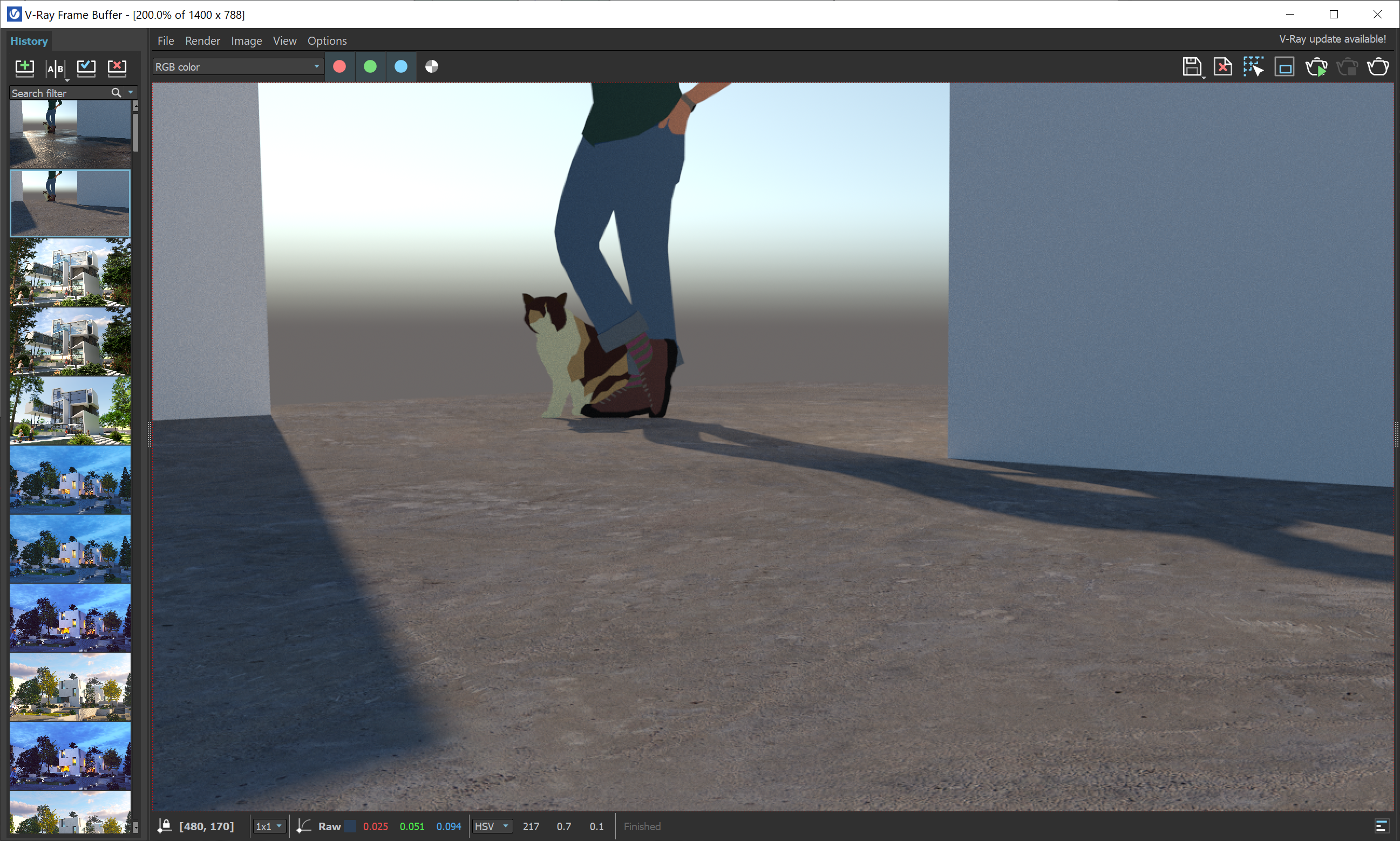
Task: Select the wet-floor legs render thumbnail at top
Action: (x=70, y=134)
